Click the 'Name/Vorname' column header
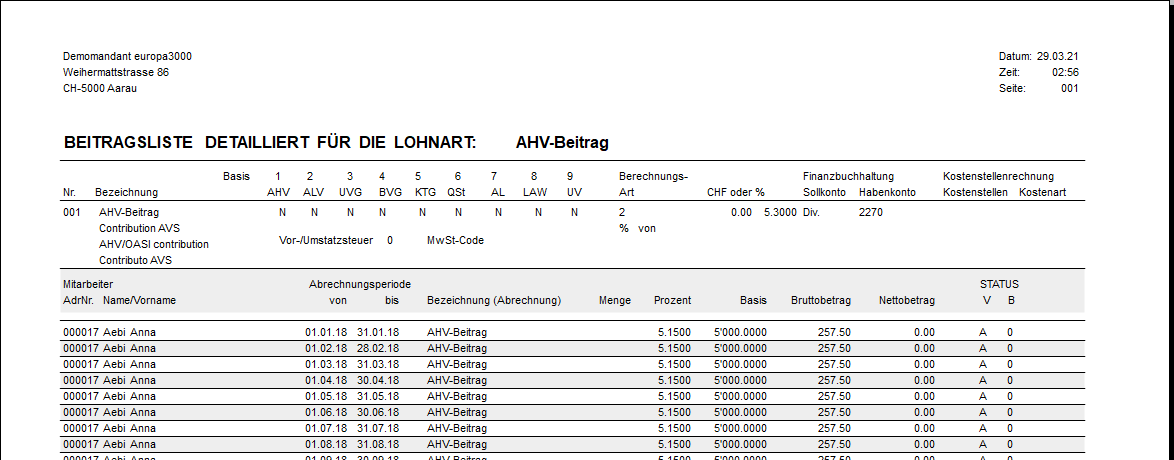The image size is (1174, 460). coord(139,300)
